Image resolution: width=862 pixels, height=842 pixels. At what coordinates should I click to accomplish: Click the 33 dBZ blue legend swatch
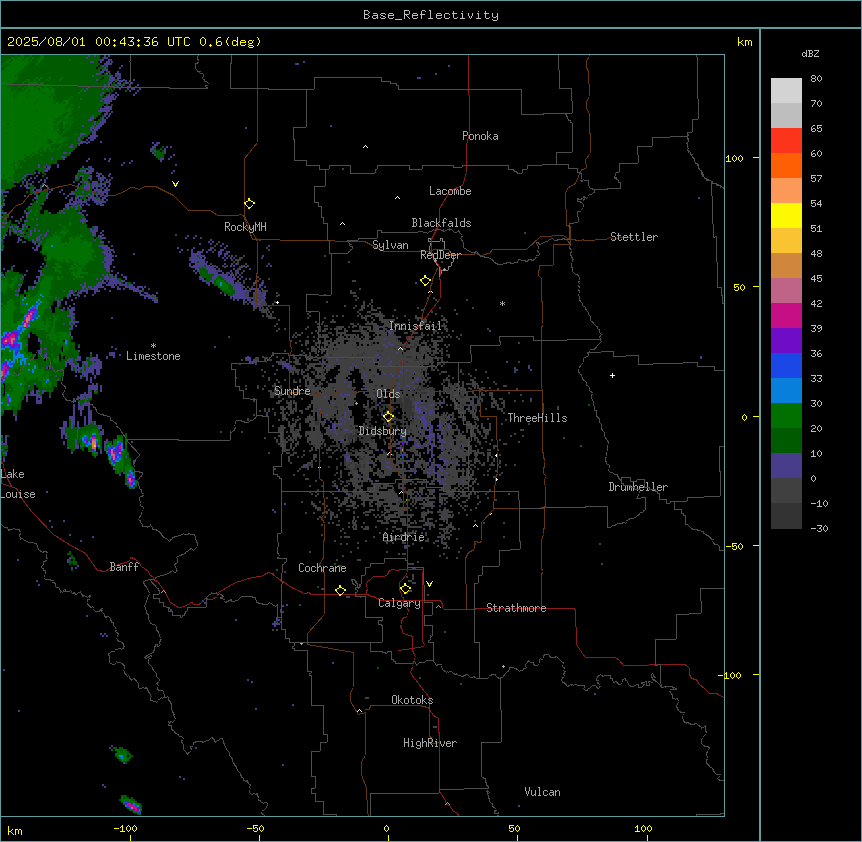pyautogui.click(x=786, y=390)
